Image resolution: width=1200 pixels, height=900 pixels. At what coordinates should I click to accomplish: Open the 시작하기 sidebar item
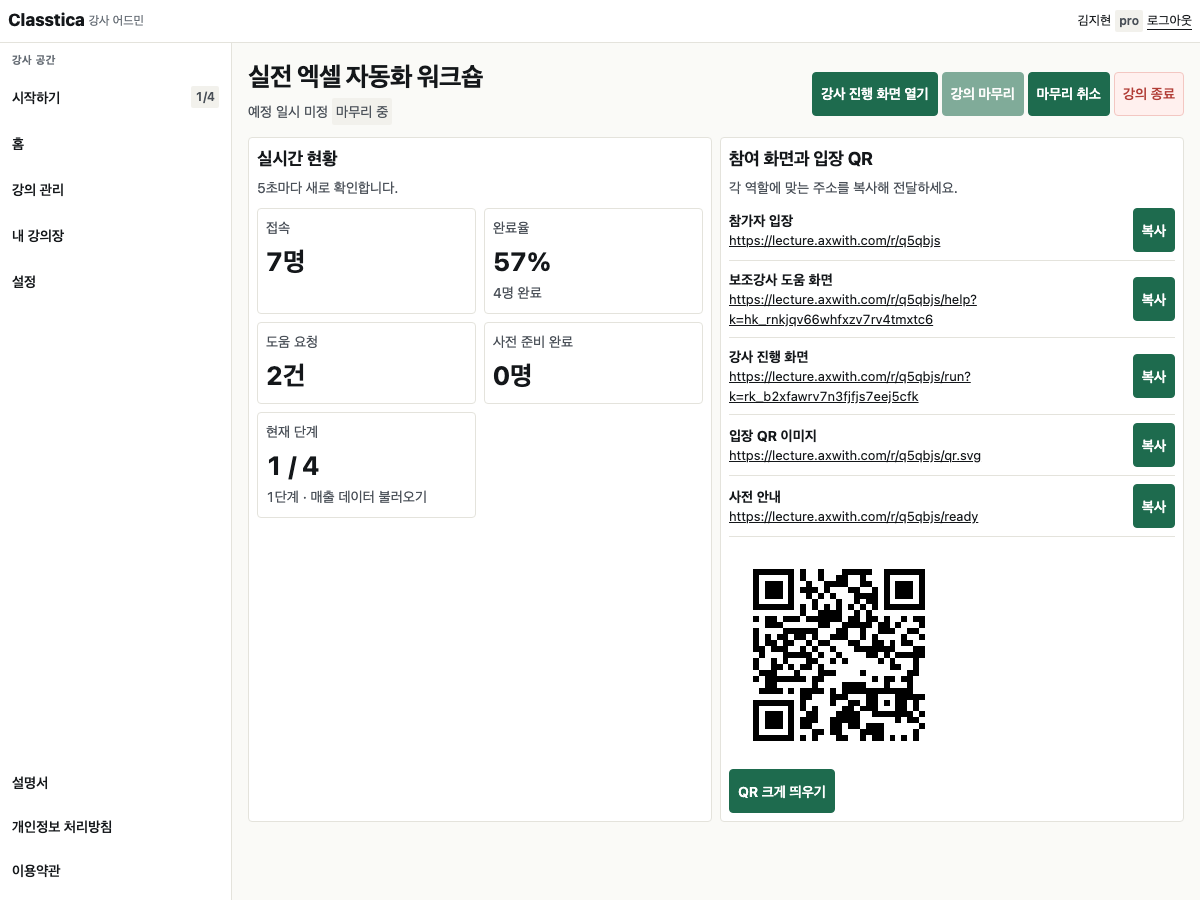[115, 97]
